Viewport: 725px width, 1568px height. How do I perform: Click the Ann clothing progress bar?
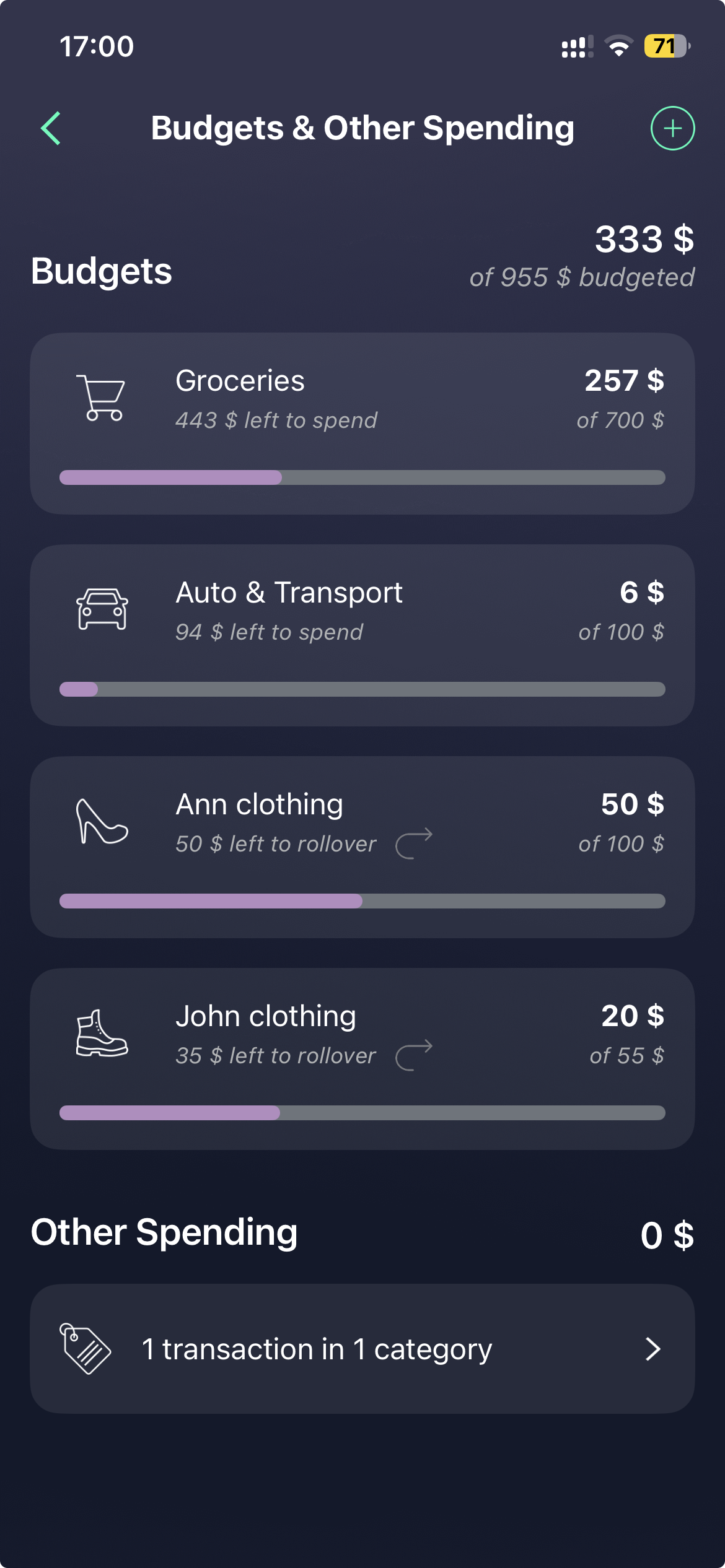click(362, 901)
